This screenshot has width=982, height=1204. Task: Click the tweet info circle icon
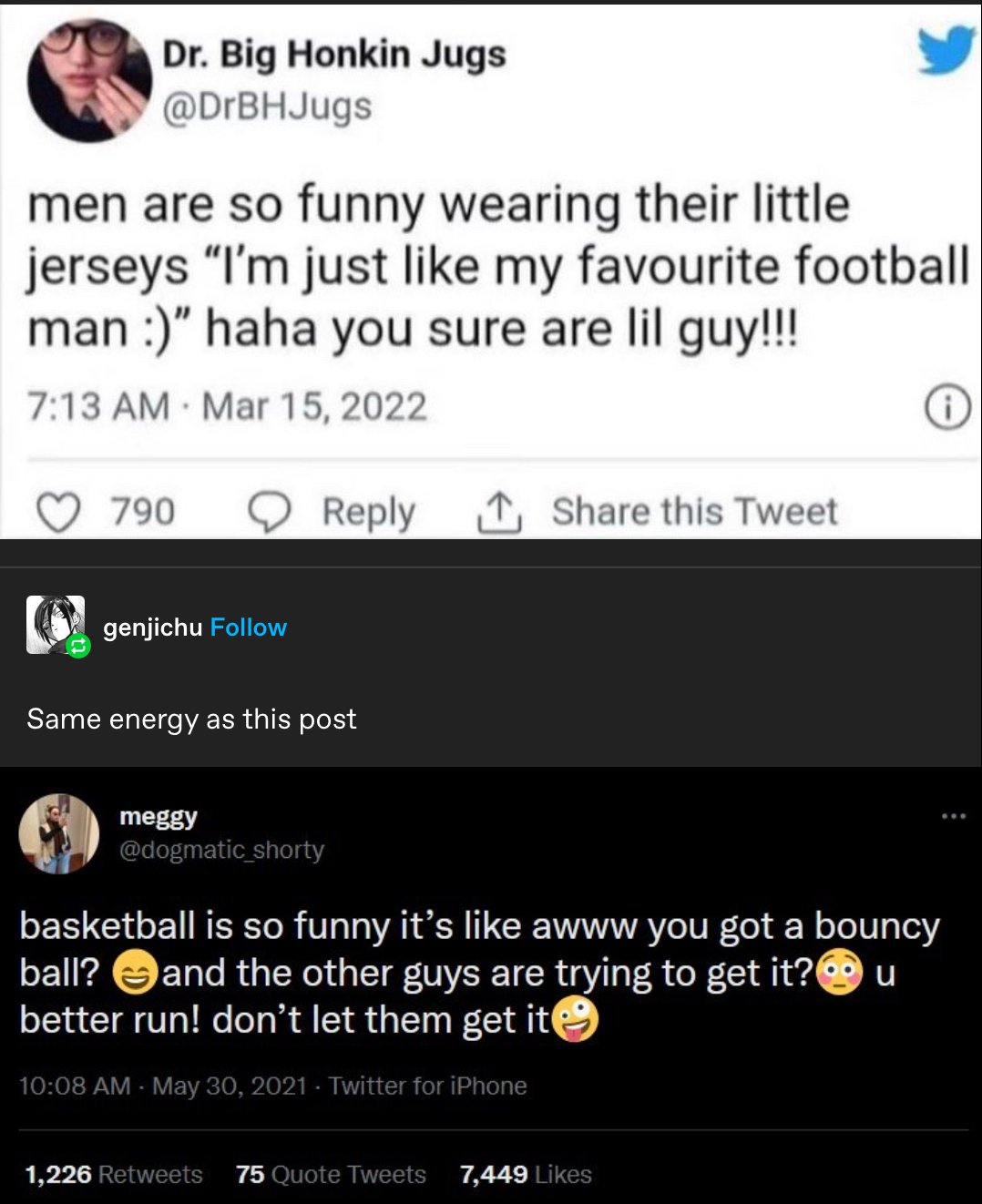948,407
